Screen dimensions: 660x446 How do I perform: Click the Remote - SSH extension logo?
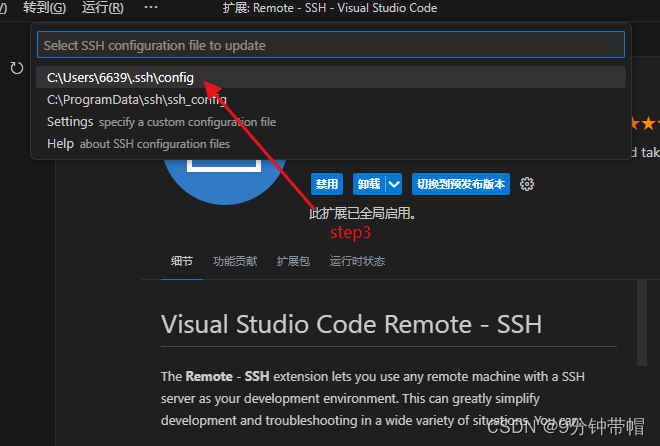(224, 182)
